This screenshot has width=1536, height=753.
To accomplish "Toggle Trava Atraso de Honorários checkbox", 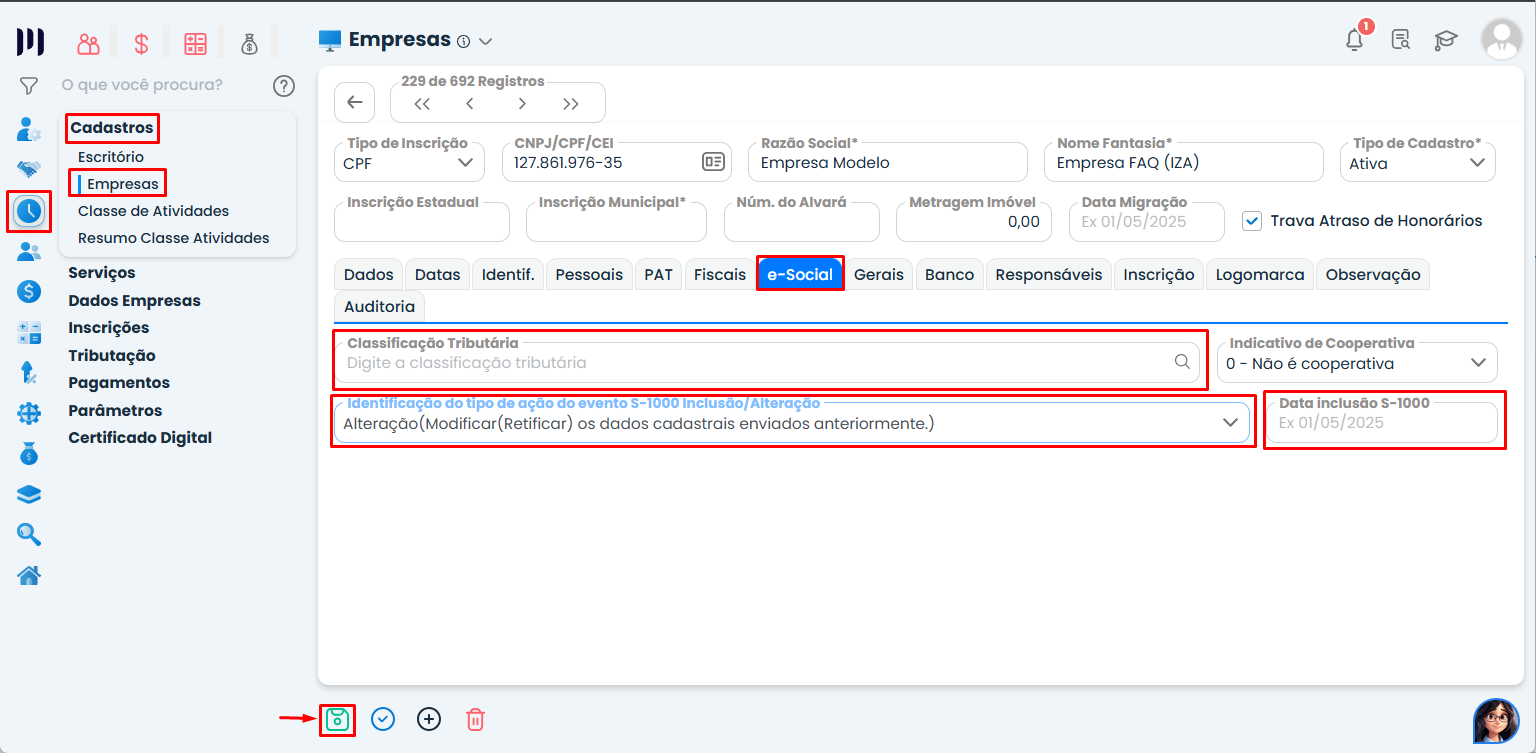I will (x=1251, y=221).
